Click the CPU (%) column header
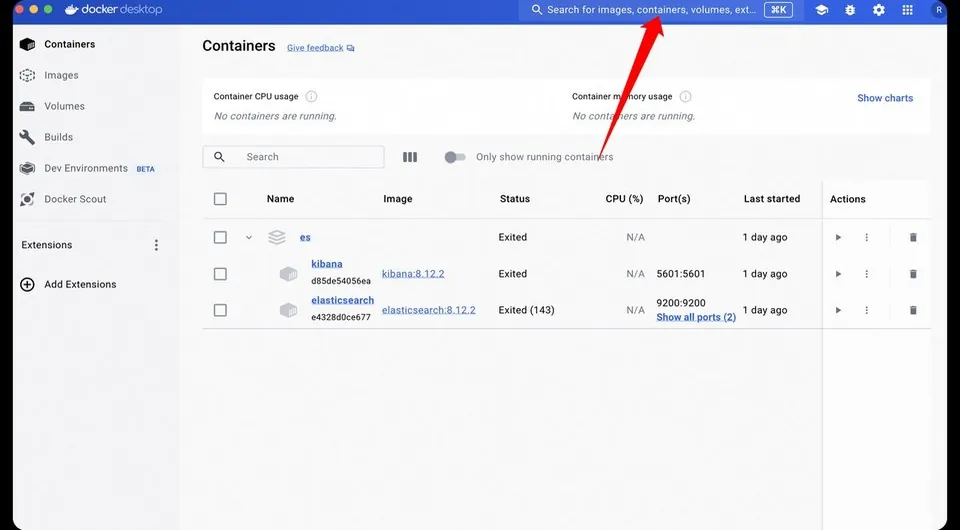 click(x=624, y=199)
